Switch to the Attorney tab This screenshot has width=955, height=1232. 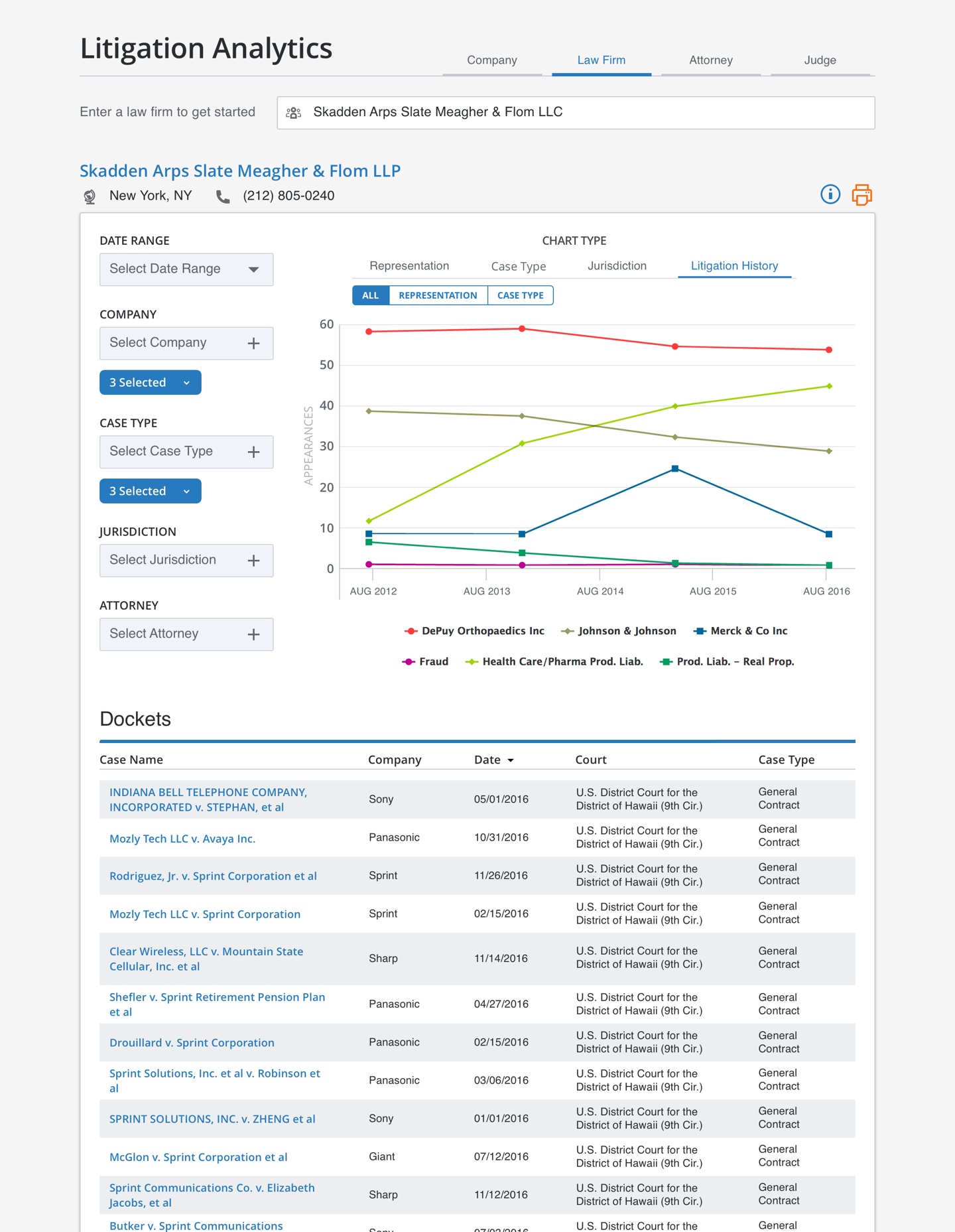click(x=710, y=60)
